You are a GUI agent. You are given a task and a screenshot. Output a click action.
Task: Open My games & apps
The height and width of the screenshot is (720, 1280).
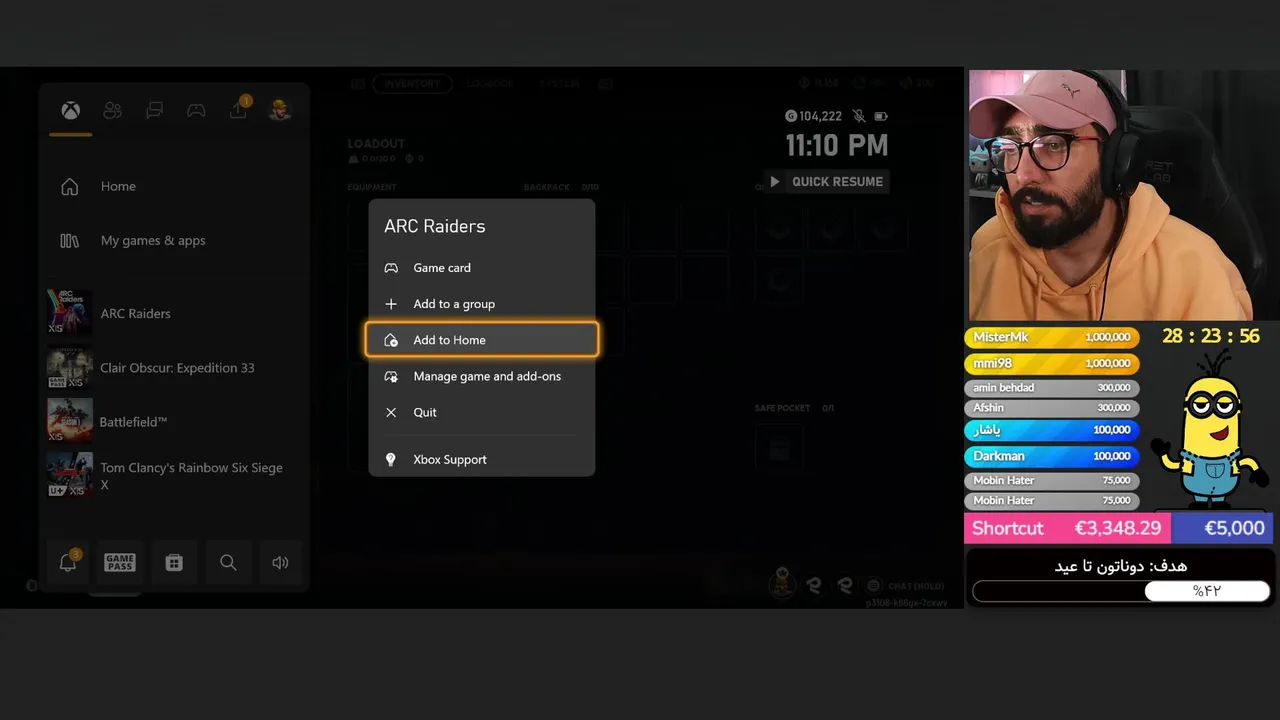point(175,240)
